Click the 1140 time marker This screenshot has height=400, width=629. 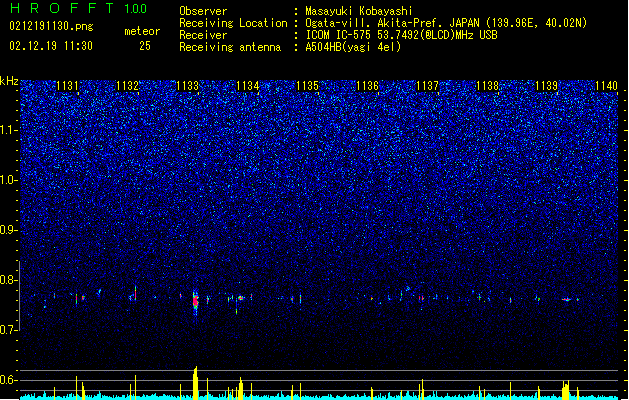point(607,86)
